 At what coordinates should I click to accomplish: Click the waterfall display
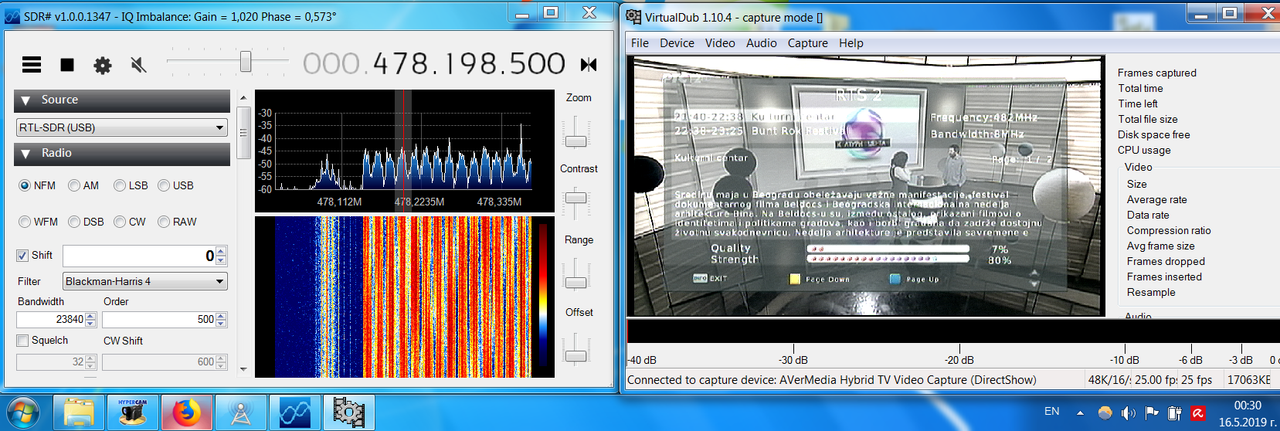[404, 297]
